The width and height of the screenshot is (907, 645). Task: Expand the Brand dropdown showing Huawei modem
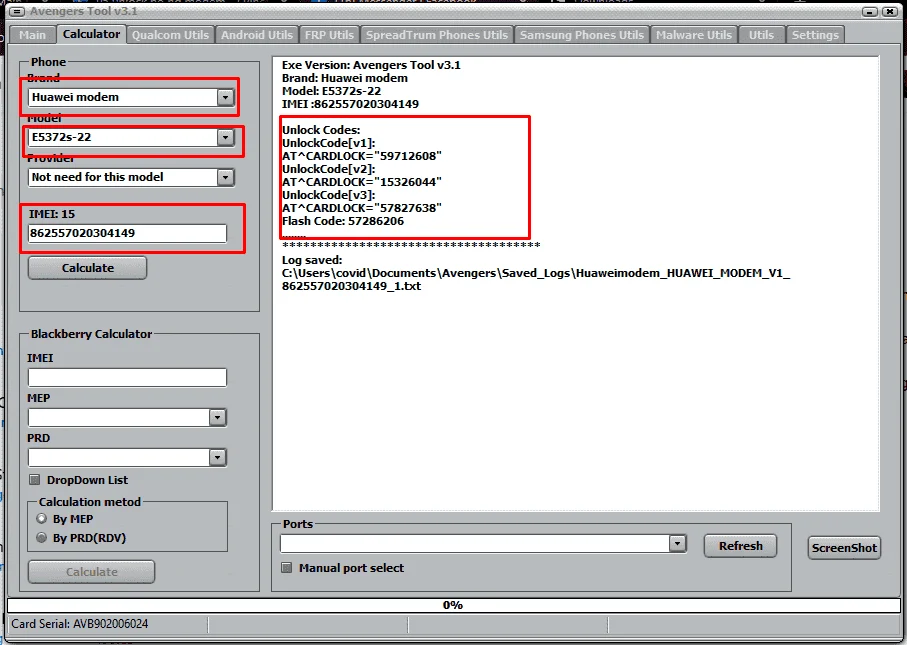tap(225, 97)
